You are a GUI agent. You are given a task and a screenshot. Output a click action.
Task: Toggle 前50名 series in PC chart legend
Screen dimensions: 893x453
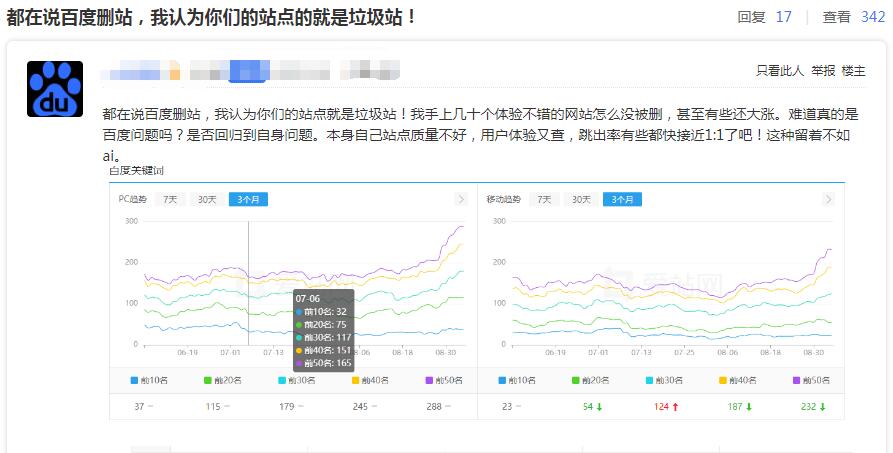pos(444,380)
